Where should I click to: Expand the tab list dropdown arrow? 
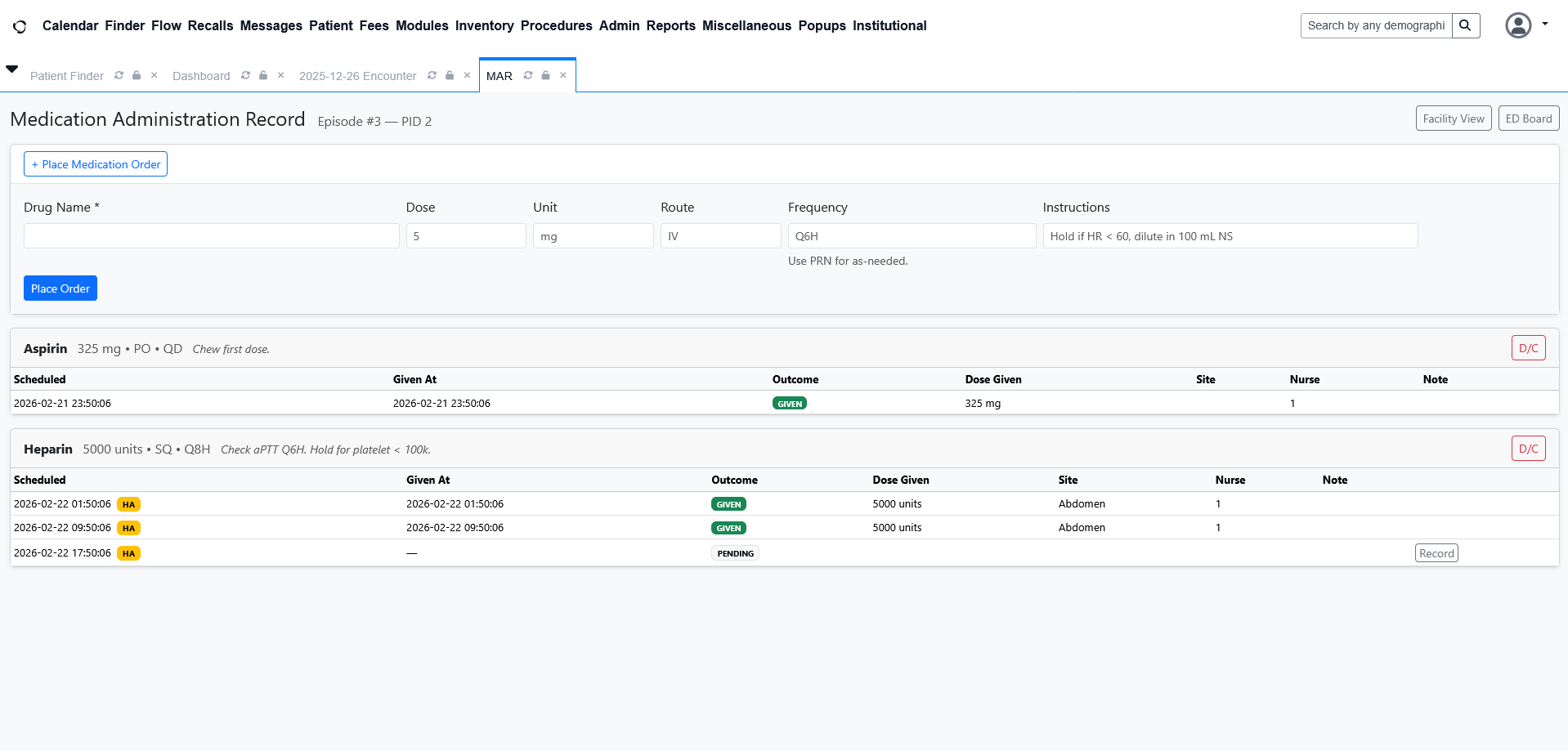tap(12, 69)
